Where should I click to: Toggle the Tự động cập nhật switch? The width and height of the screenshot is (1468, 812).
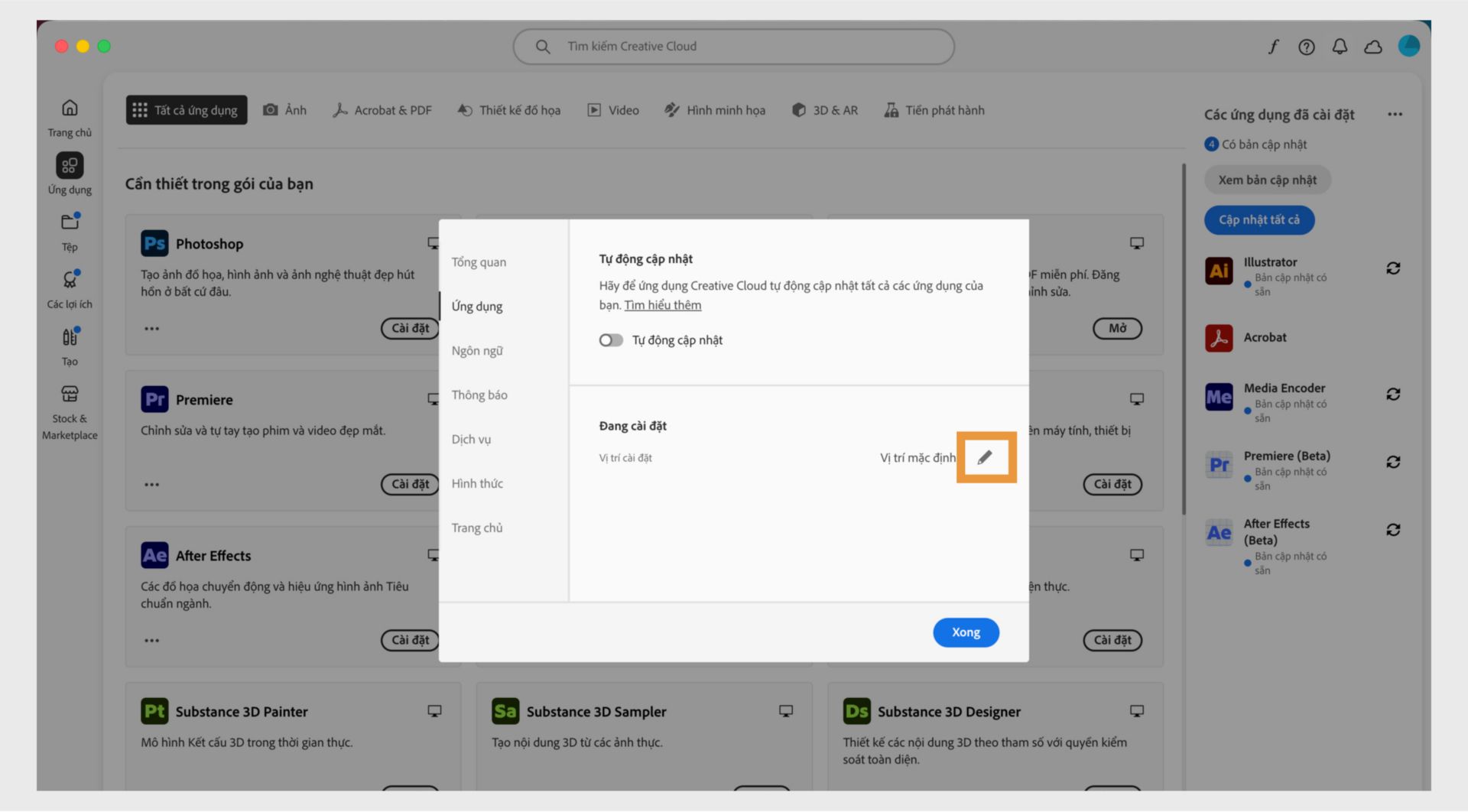[611, 340]
